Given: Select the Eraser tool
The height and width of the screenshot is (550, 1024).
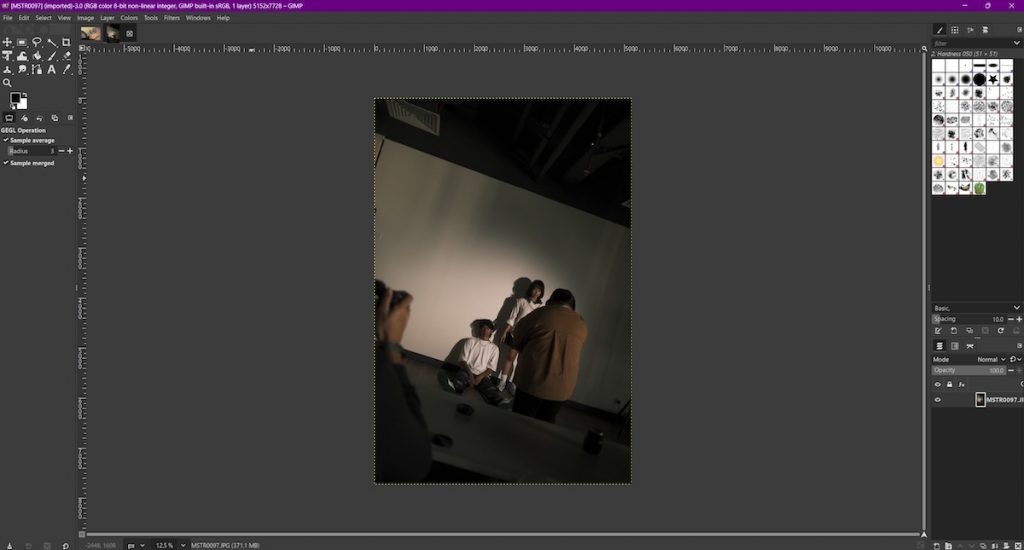Looking at the screenshot, I should (66, 56).
